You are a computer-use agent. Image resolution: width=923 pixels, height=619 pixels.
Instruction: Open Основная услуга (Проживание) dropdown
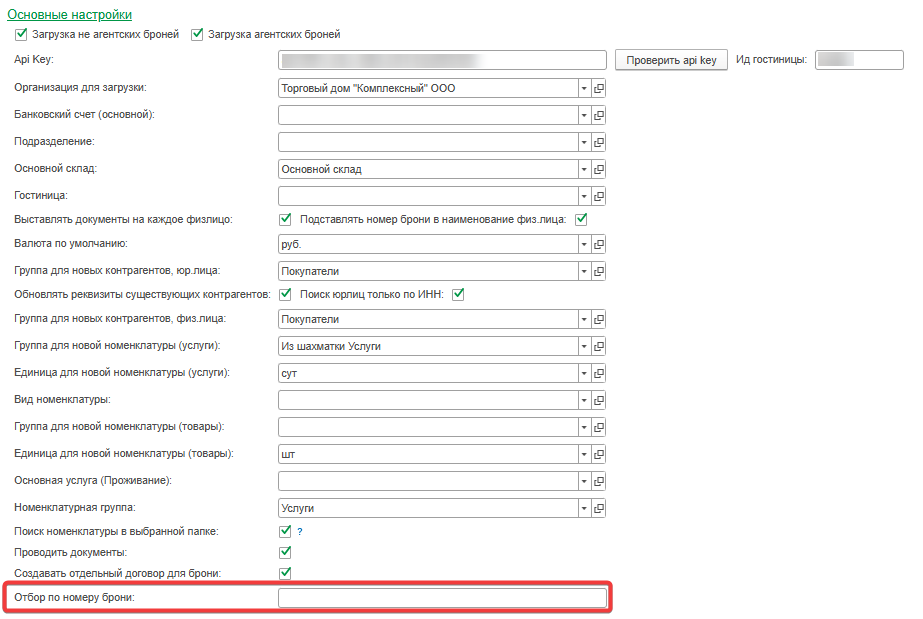point(584,481)
